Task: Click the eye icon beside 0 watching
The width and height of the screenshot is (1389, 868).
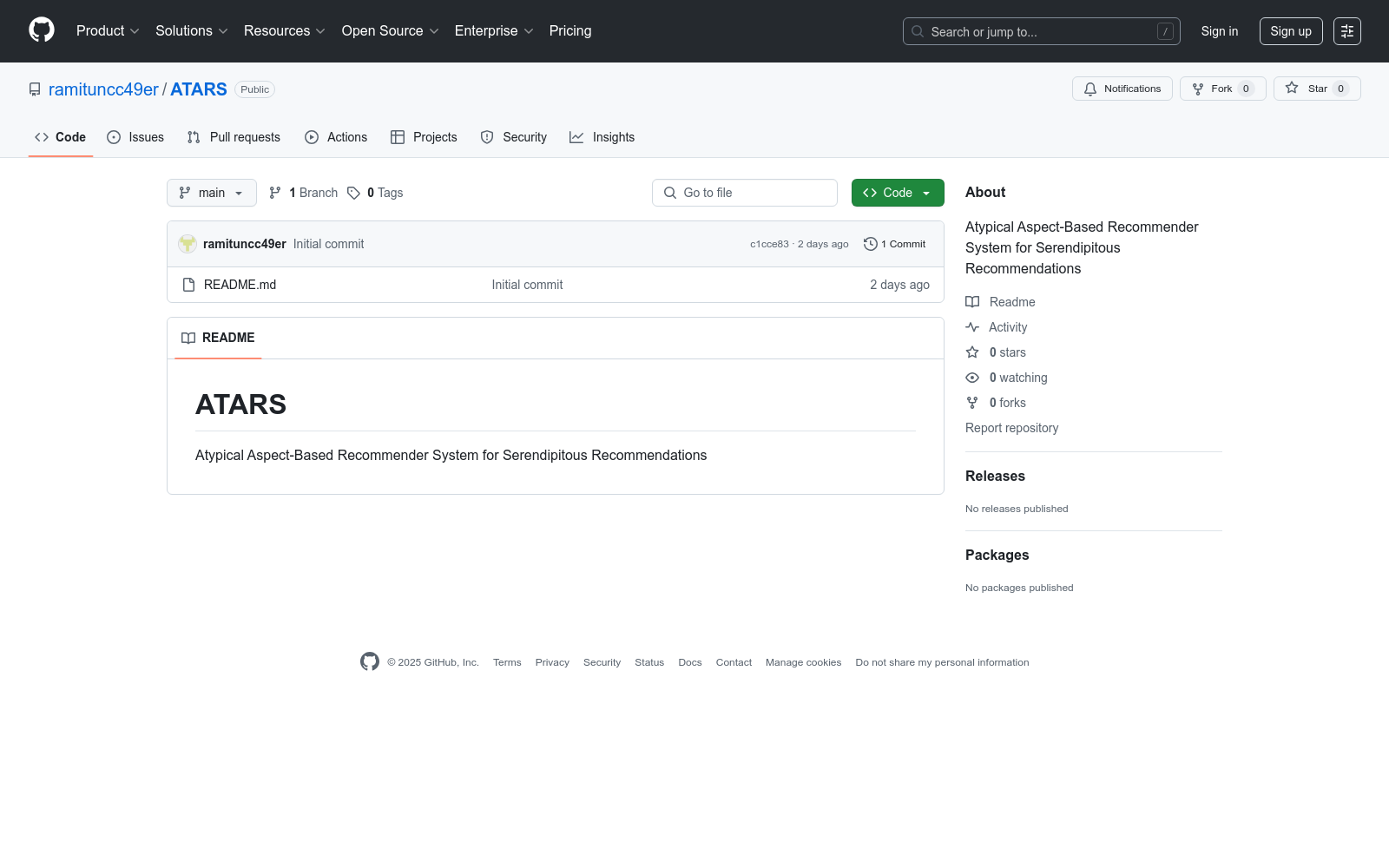Action: click(x=972, y=378)
